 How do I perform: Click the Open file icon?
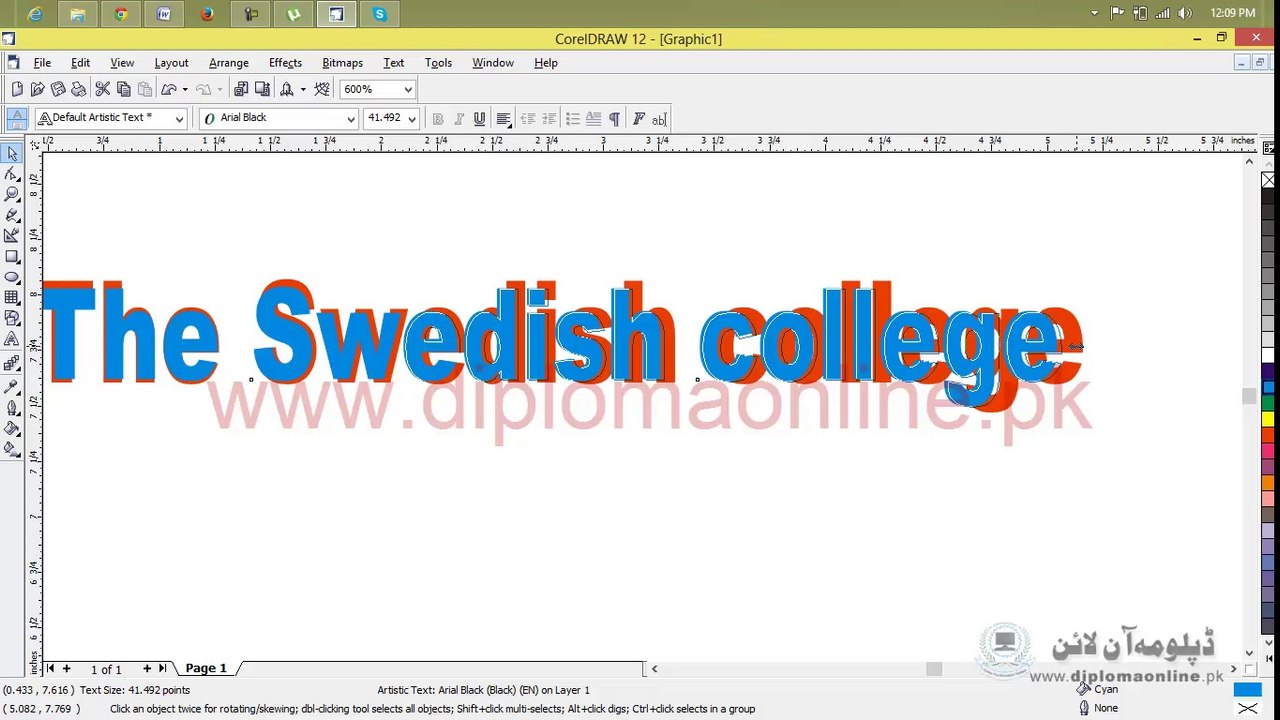click(37, 89)
